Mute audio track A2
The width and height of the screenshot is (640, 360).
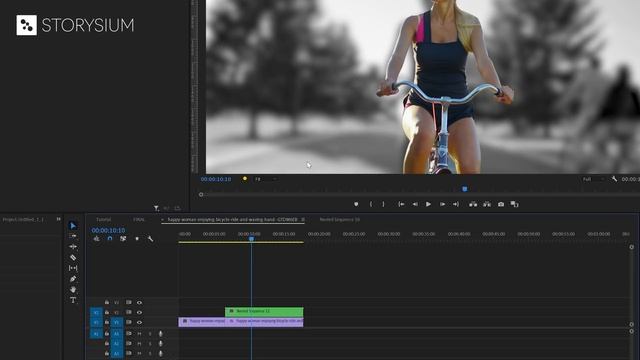139,344
